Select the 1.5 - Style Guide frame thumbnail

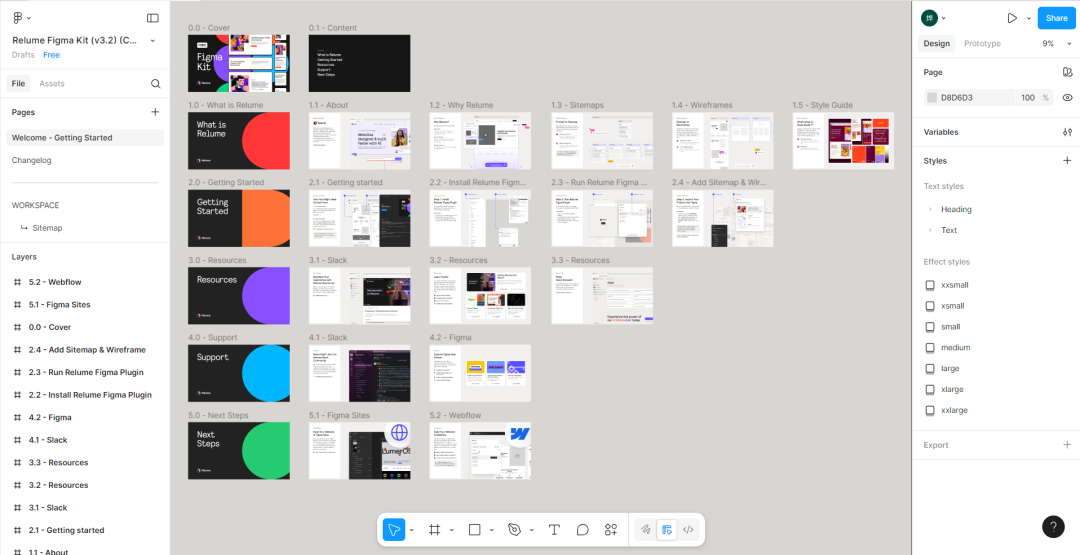pos(843,140)
